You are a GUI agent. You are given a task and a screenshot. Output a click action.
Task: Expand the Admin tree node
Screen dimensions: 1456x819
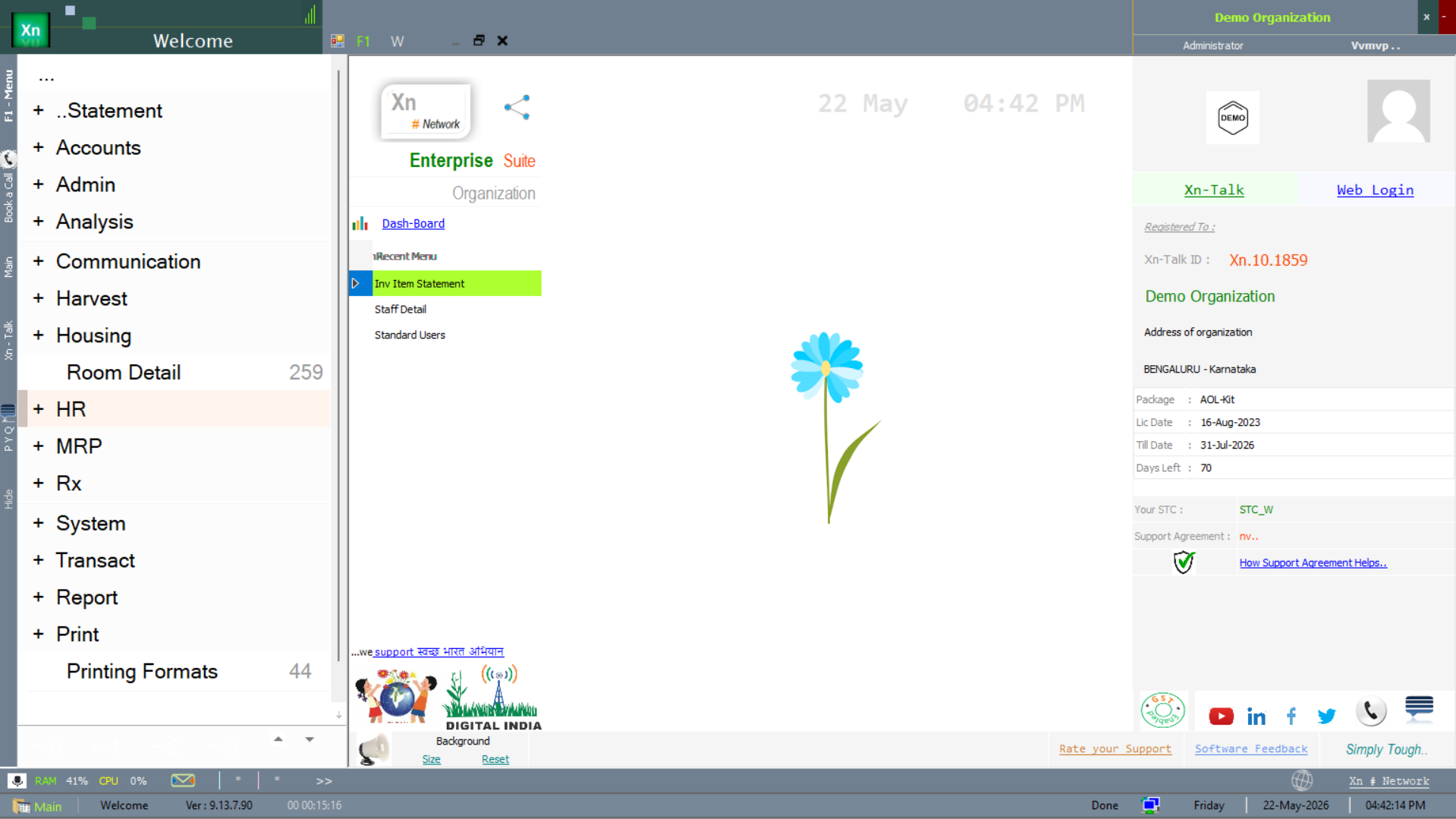(x=39, y=184)
